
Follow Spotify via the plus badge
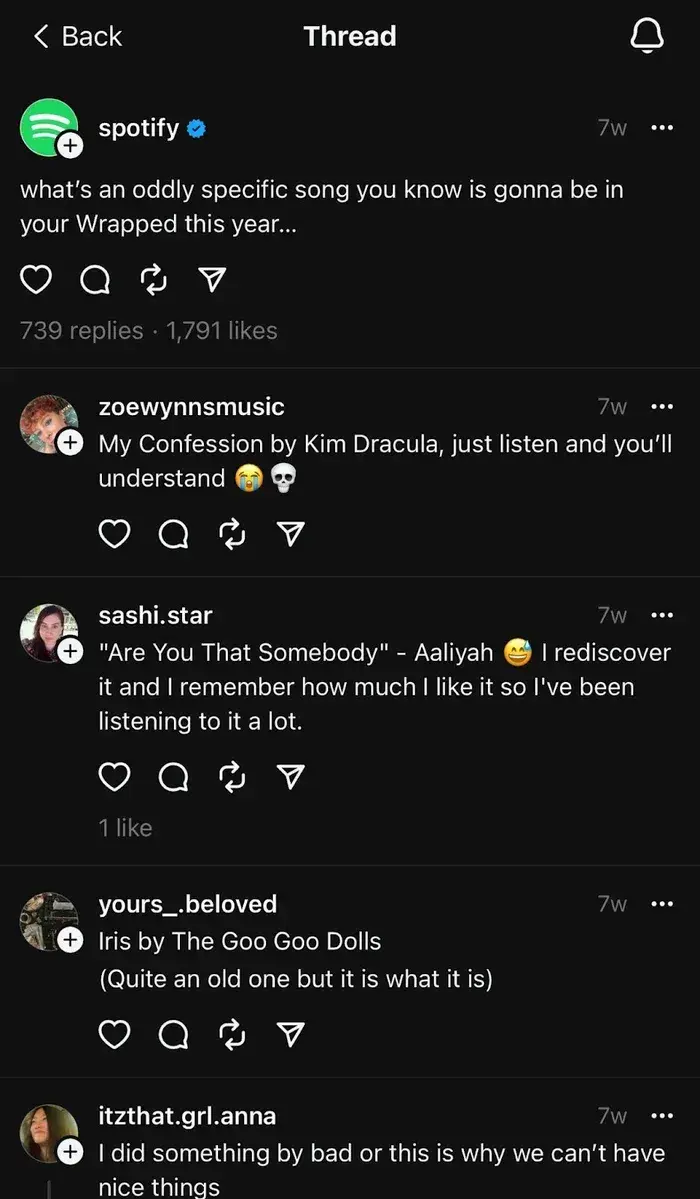click(x=69, y=146)
